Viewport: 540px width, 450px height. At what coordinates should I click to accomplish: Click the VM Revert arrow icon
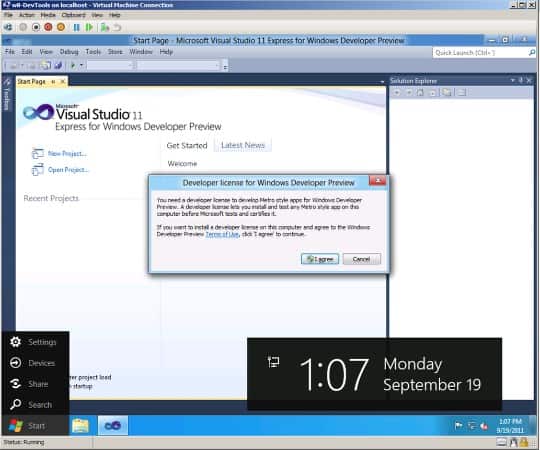tap(117, 27)
